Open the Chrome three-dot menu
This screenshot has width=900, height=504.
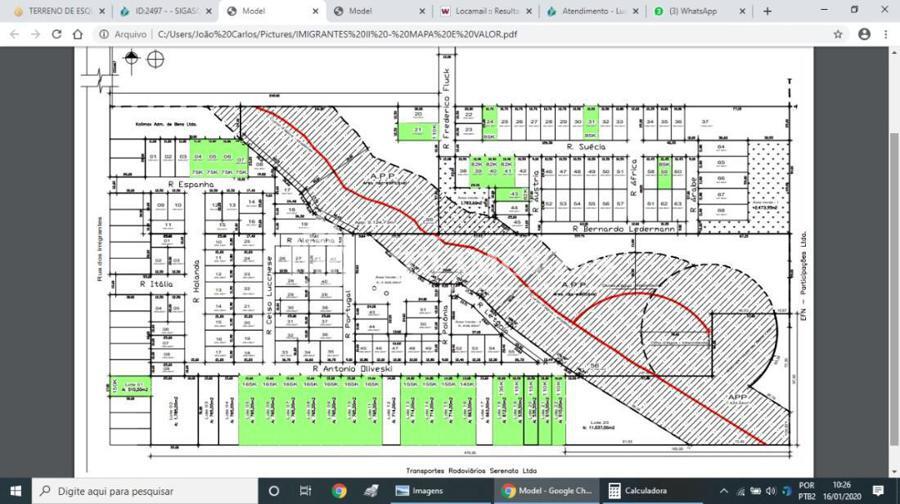tap(888, 34)
